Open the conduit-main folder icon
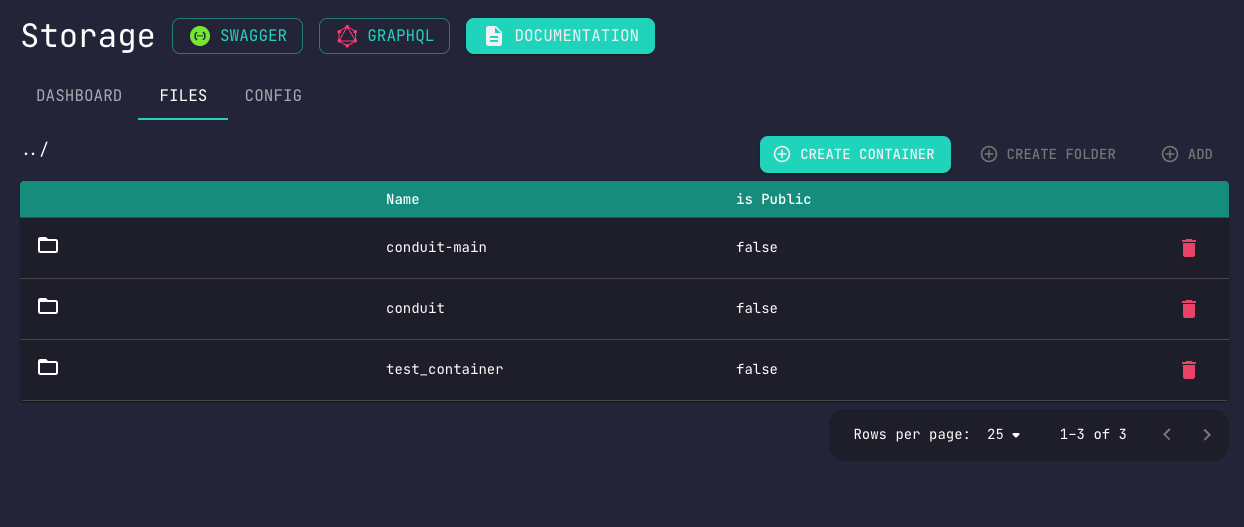This screenshot has width=1244, height=527. pyautogui.click(x=48, y=245)
